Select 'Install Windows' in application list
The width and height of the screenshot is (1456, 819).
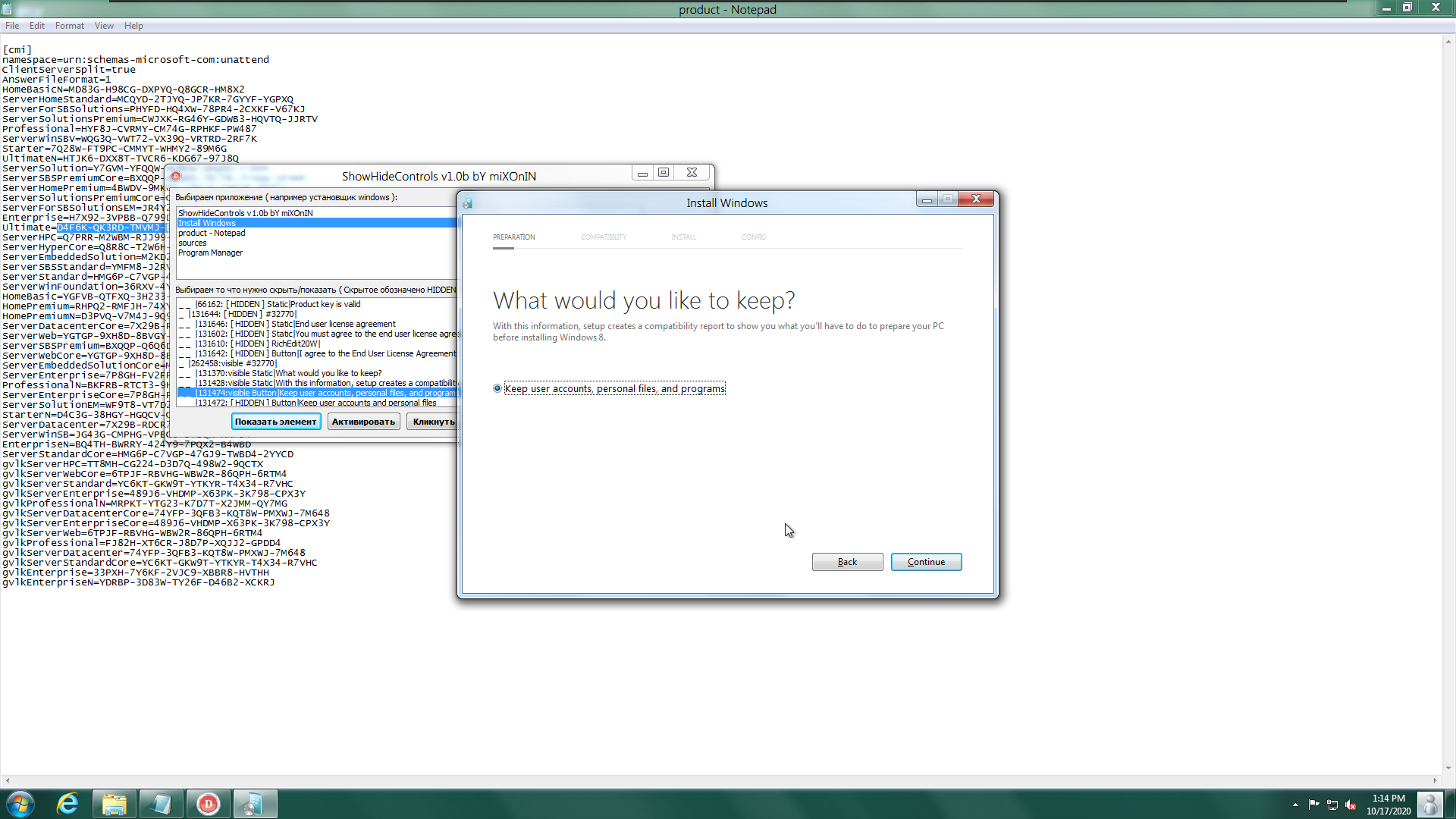tap(316, 223)
